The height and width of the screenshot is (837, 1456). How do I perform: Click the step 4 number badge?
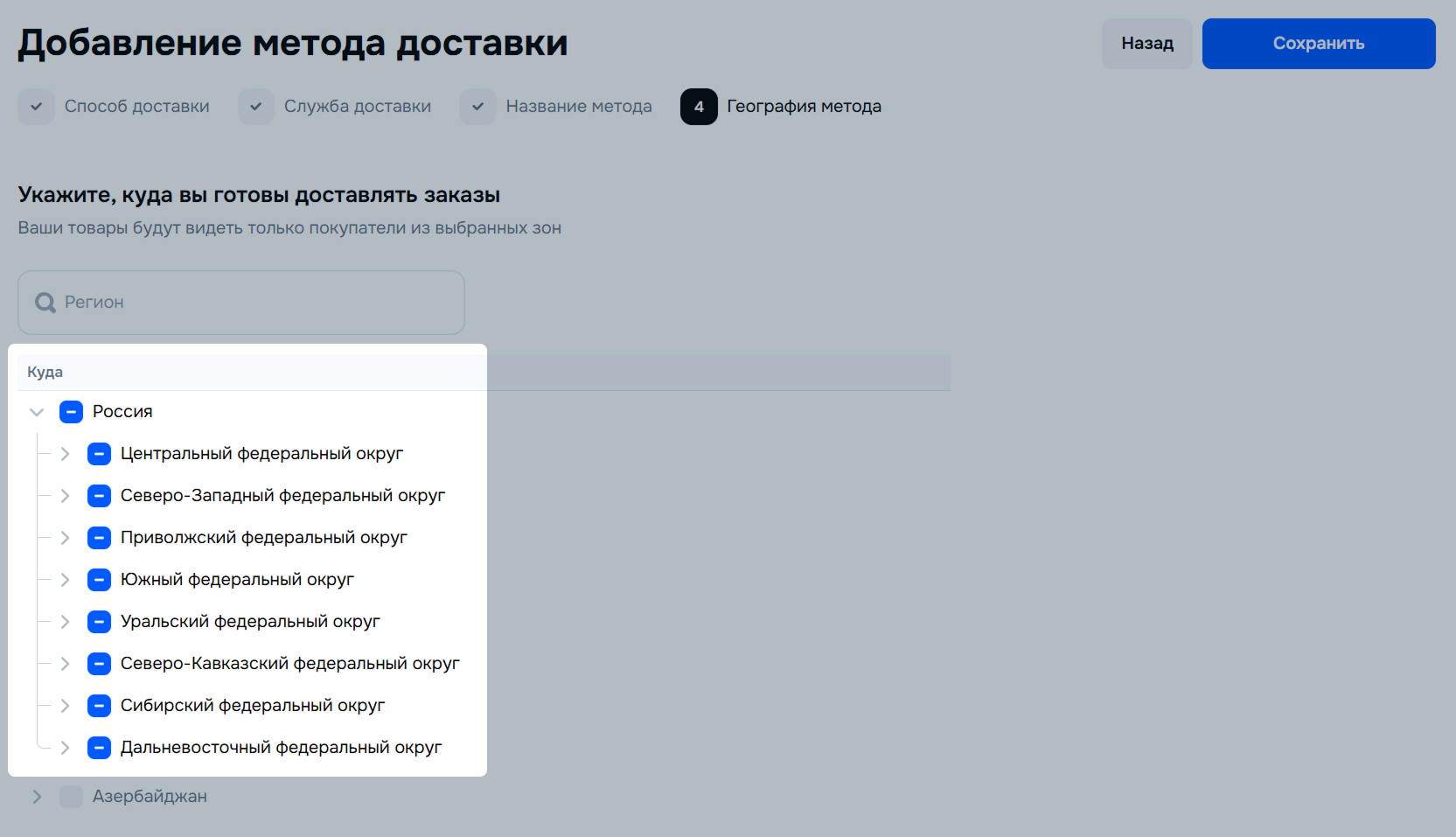click(699, 107)
